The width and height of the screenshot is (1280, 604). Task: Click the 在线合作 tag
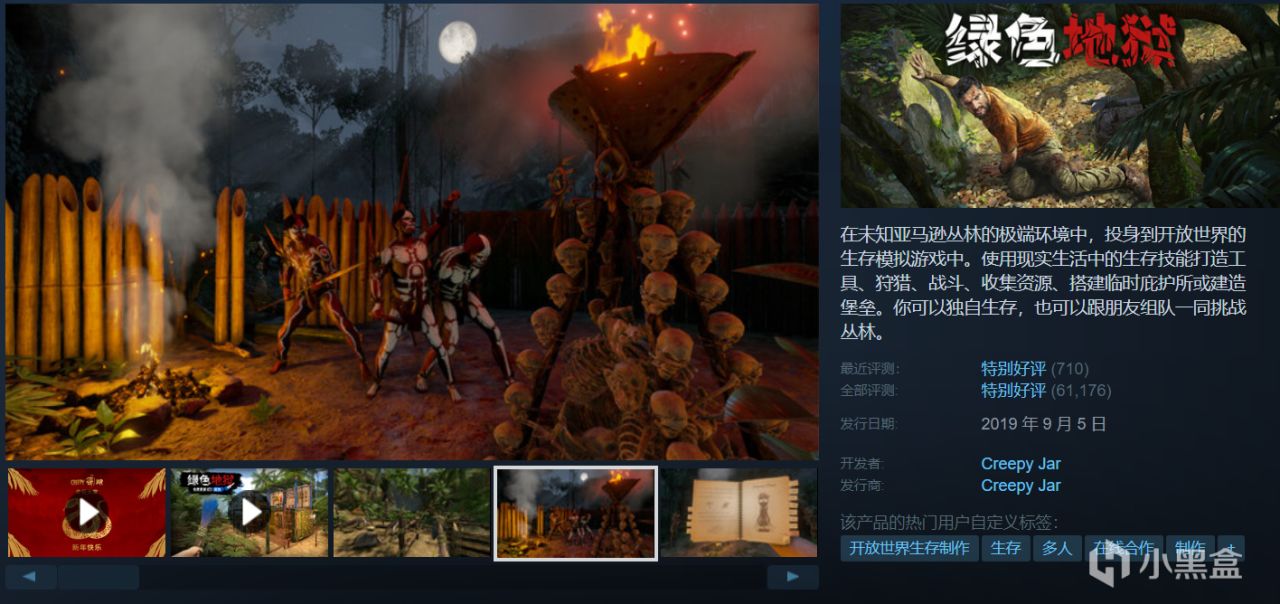coord(1122,548)
